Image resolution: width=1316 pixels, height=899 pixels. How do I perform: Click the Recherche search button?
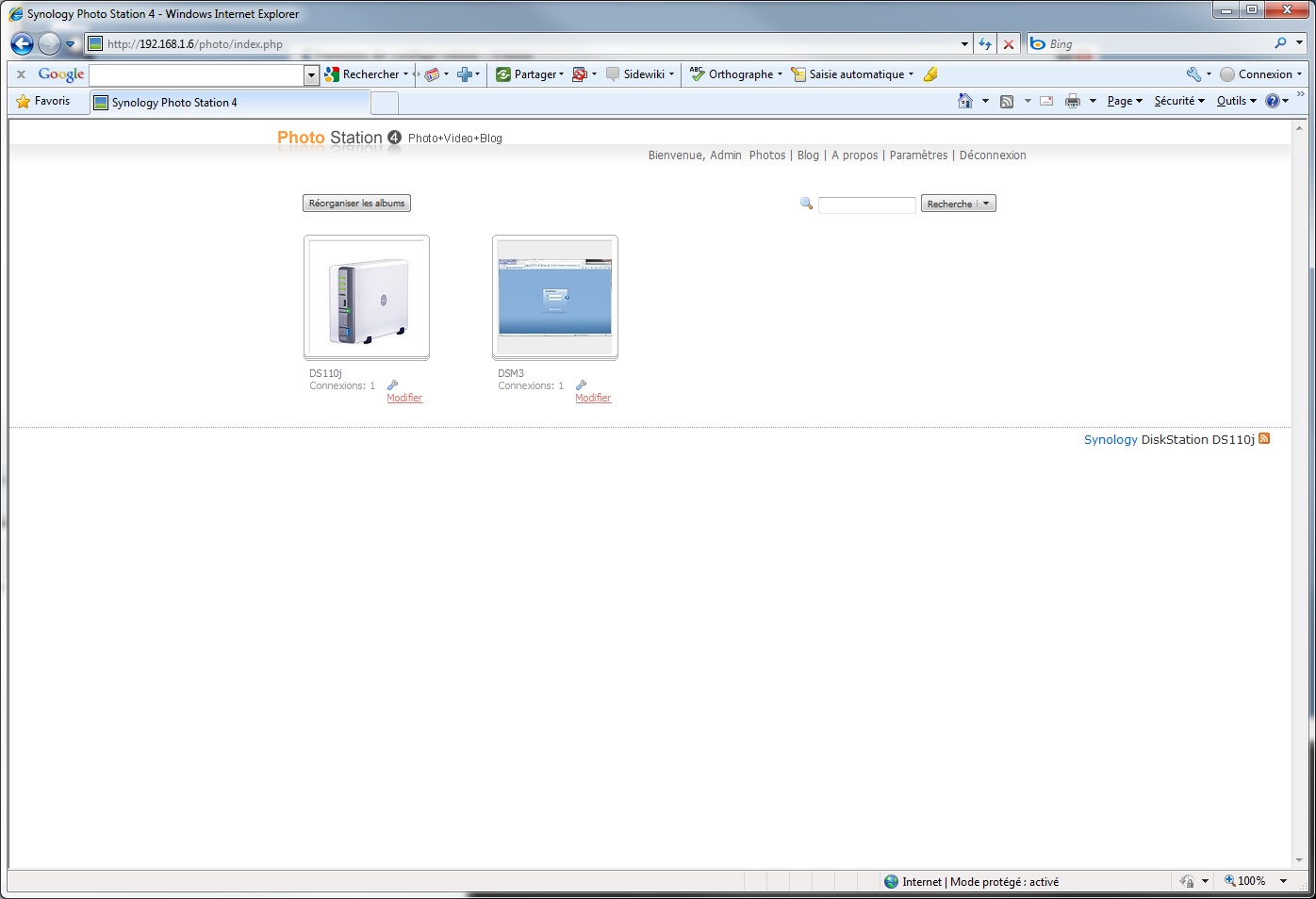click(x=958, y=204)
